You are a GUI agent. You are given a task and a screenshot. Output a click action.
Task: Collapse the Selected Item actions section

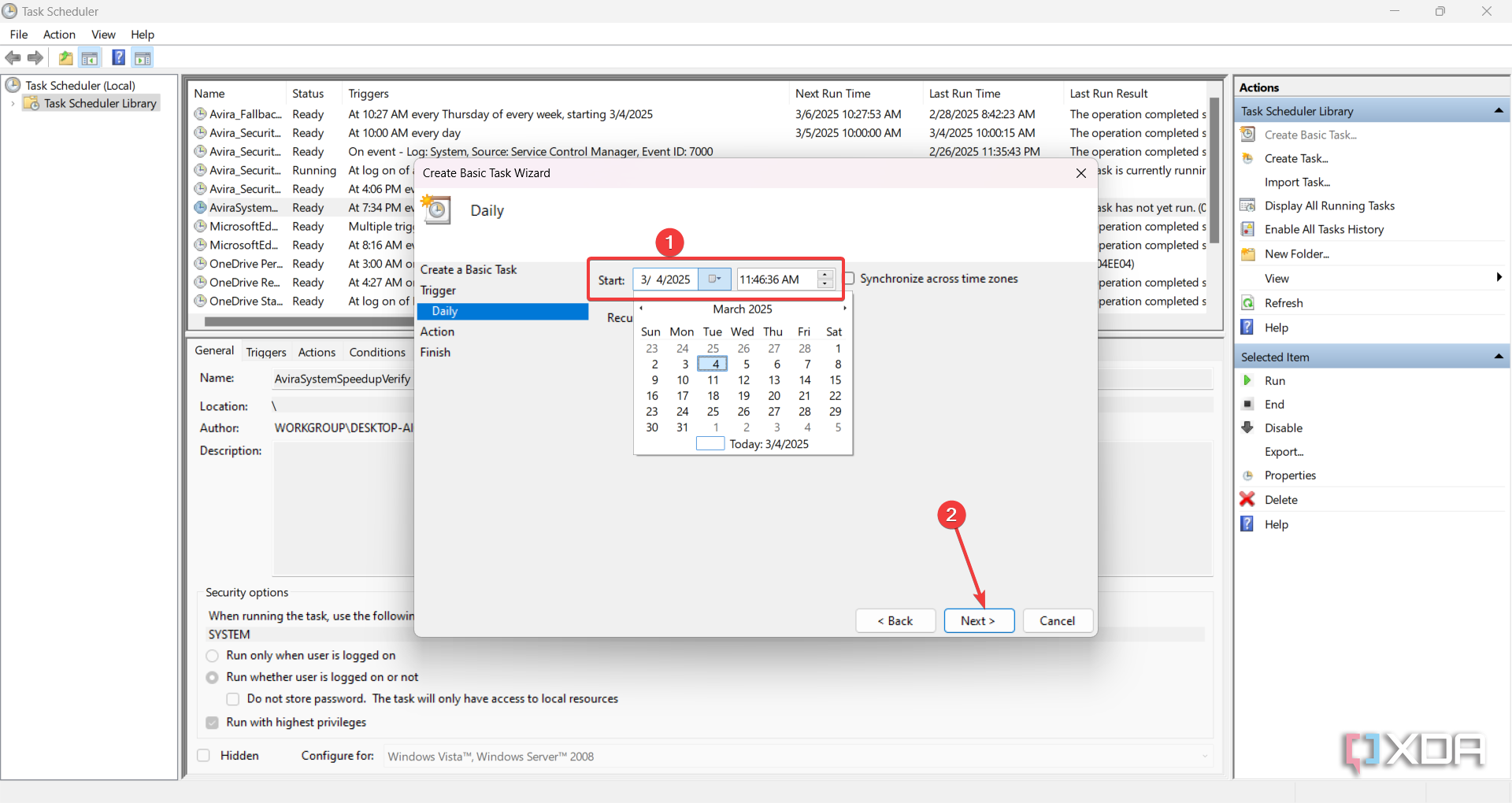(x=1498, y=357)
